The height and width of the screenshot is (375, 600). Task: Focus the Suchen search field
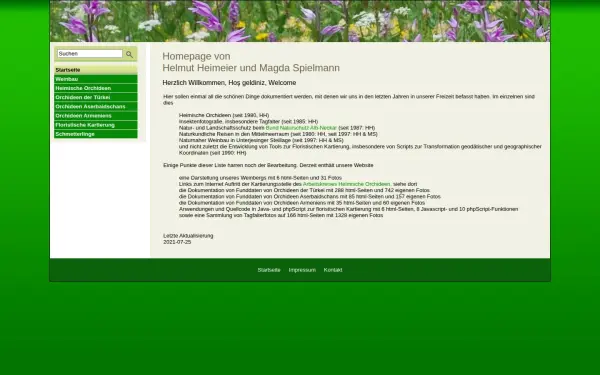(x=90, y=54)
